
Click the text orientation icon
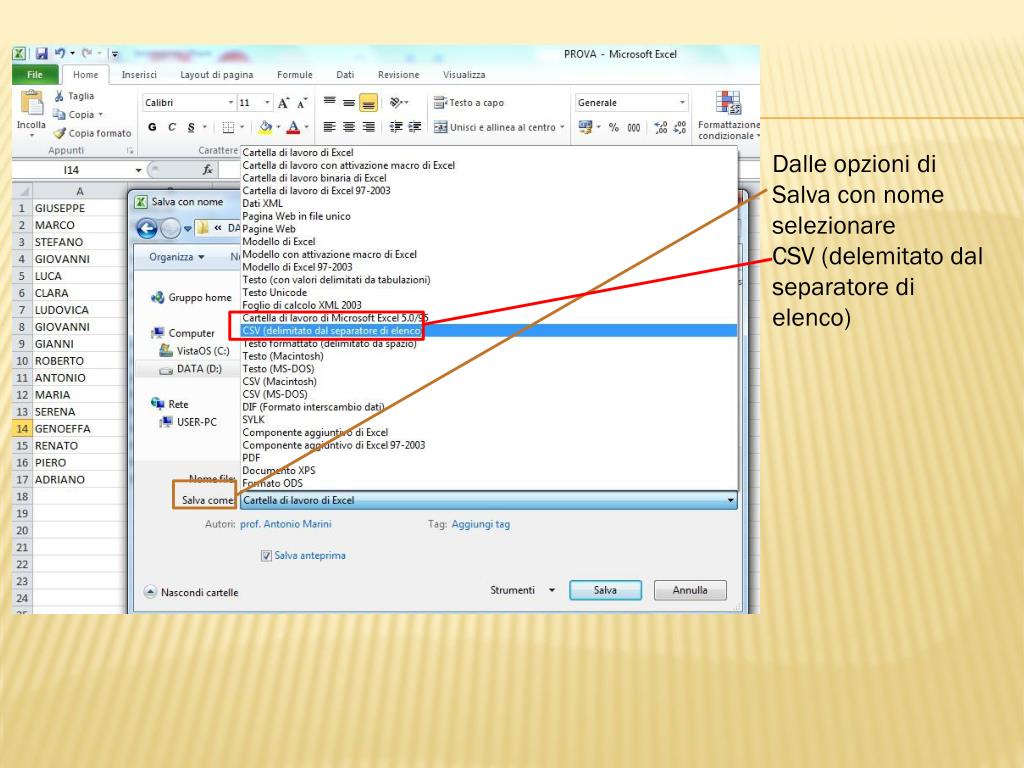click(397, 103)
